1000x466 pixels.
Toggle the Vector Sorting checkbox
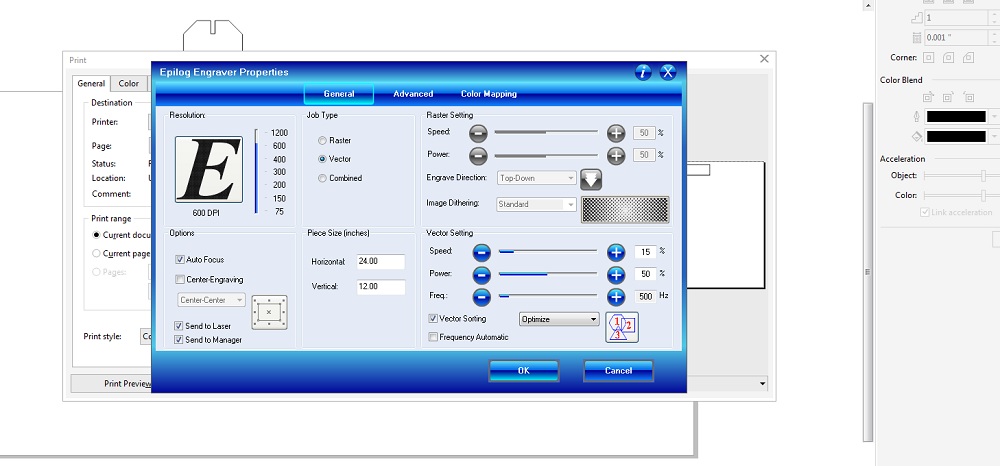click(433, 318)
